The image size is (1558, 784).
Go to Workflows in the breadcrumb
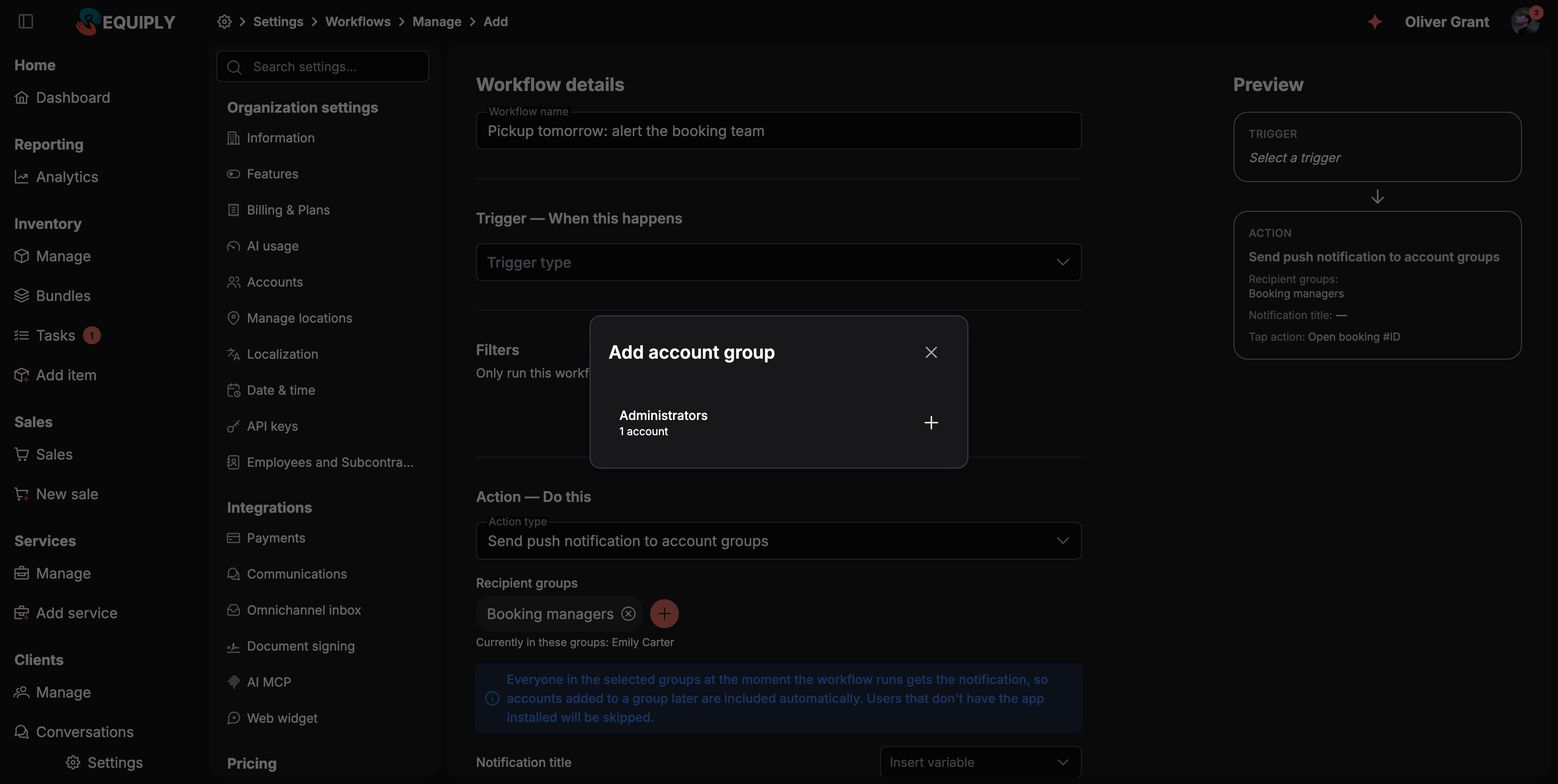357,22
